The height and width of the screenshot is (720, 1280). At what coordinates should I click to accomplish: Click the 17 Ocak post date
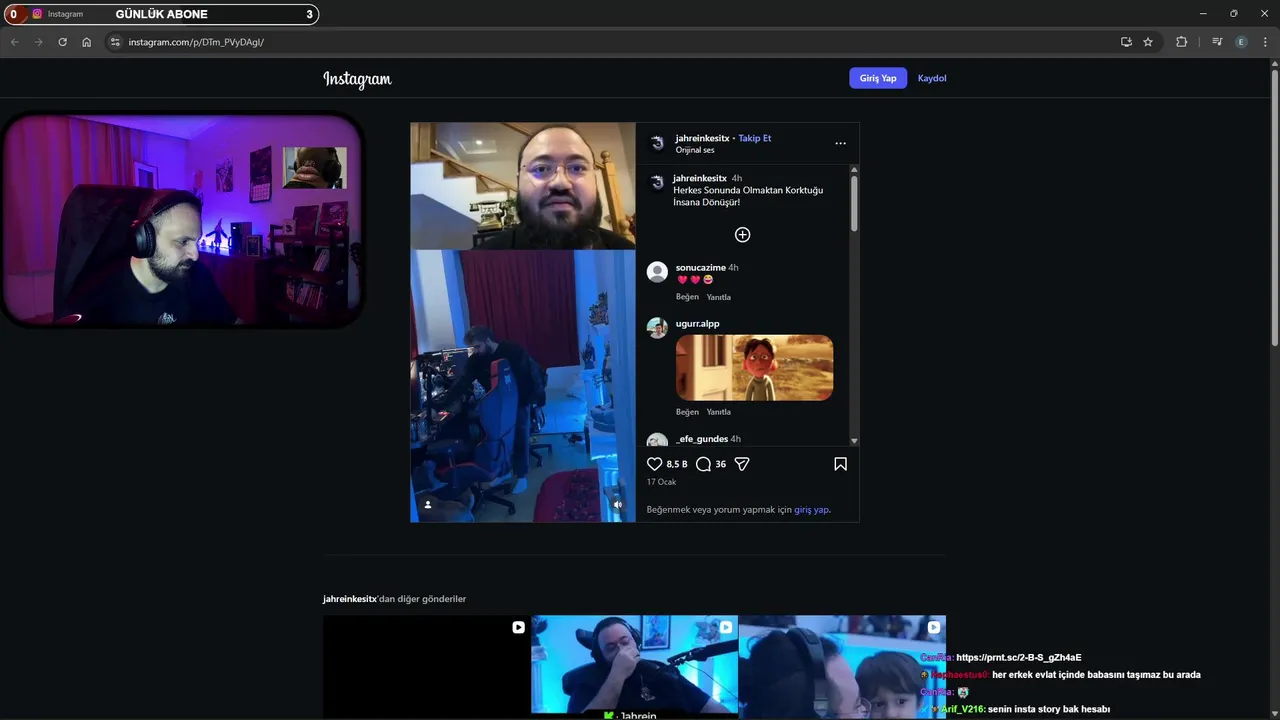click(x=661, y=482)
